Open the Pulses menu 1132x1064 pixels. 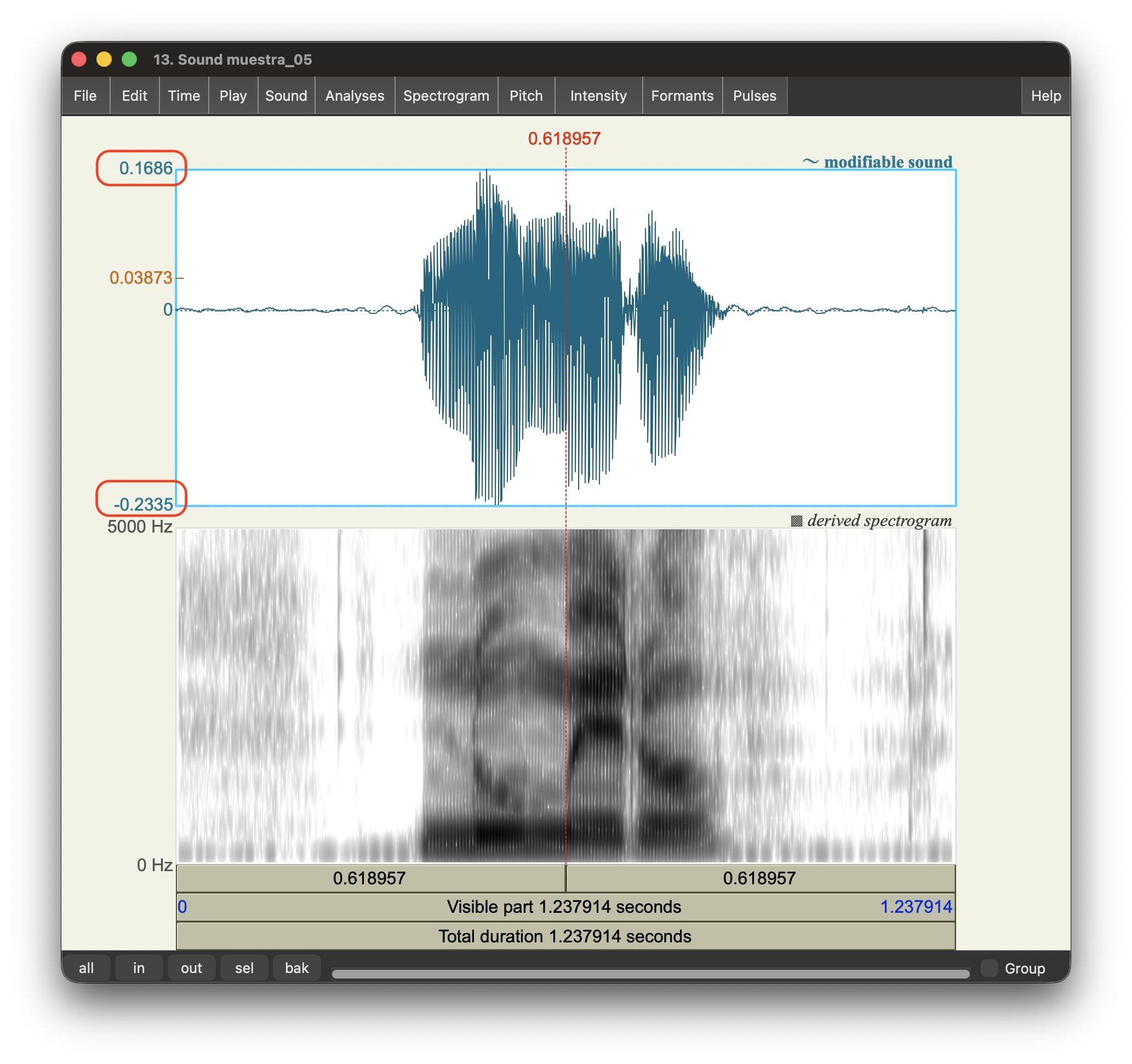[754, 96]
